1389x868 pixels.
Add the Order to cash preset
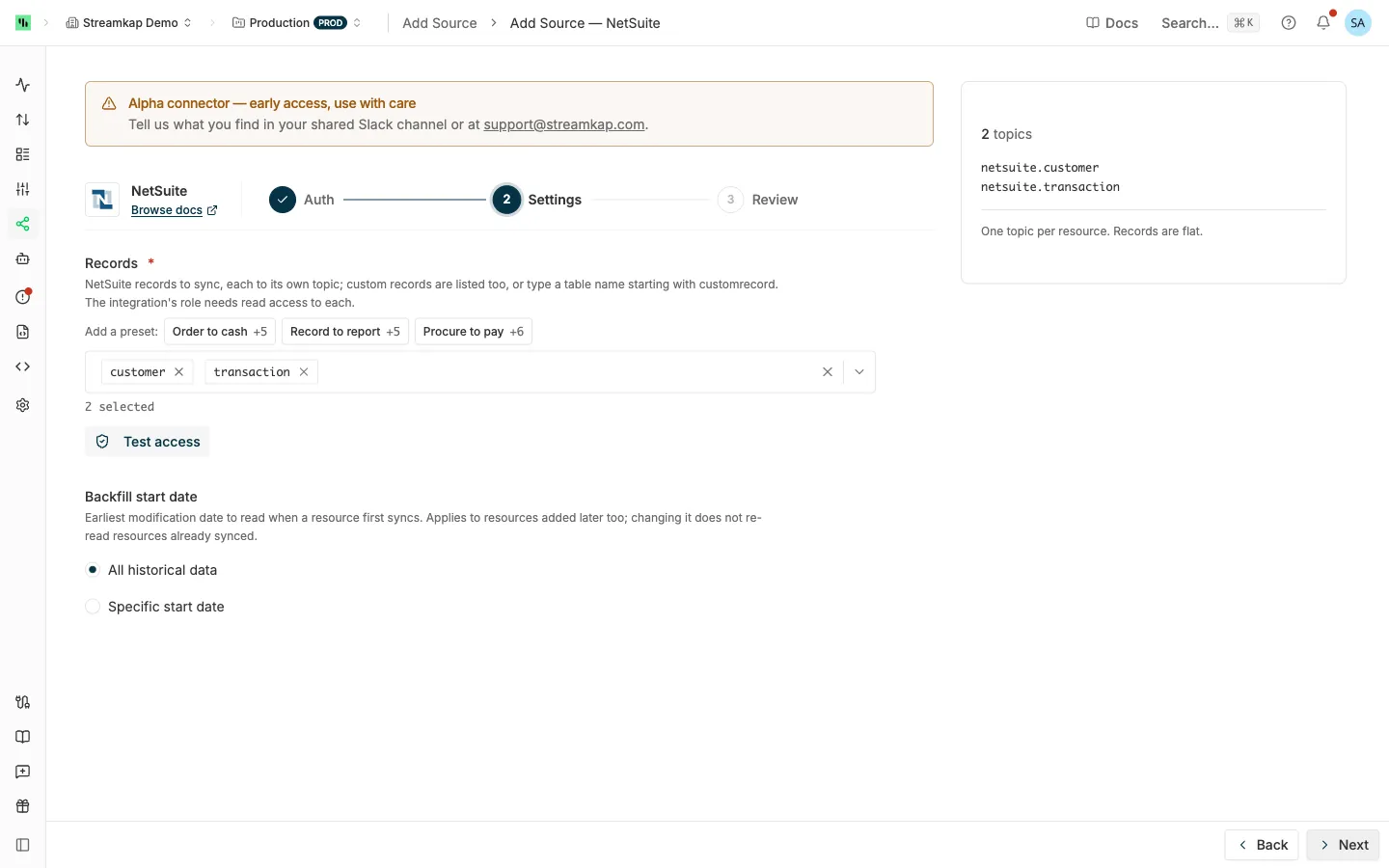point(220,332)
